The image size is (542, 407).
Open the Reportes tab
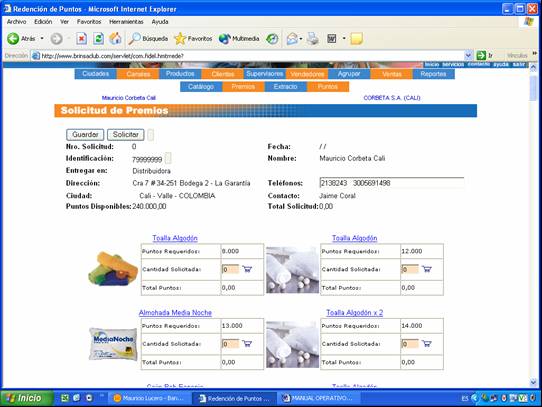click(433, 74)
